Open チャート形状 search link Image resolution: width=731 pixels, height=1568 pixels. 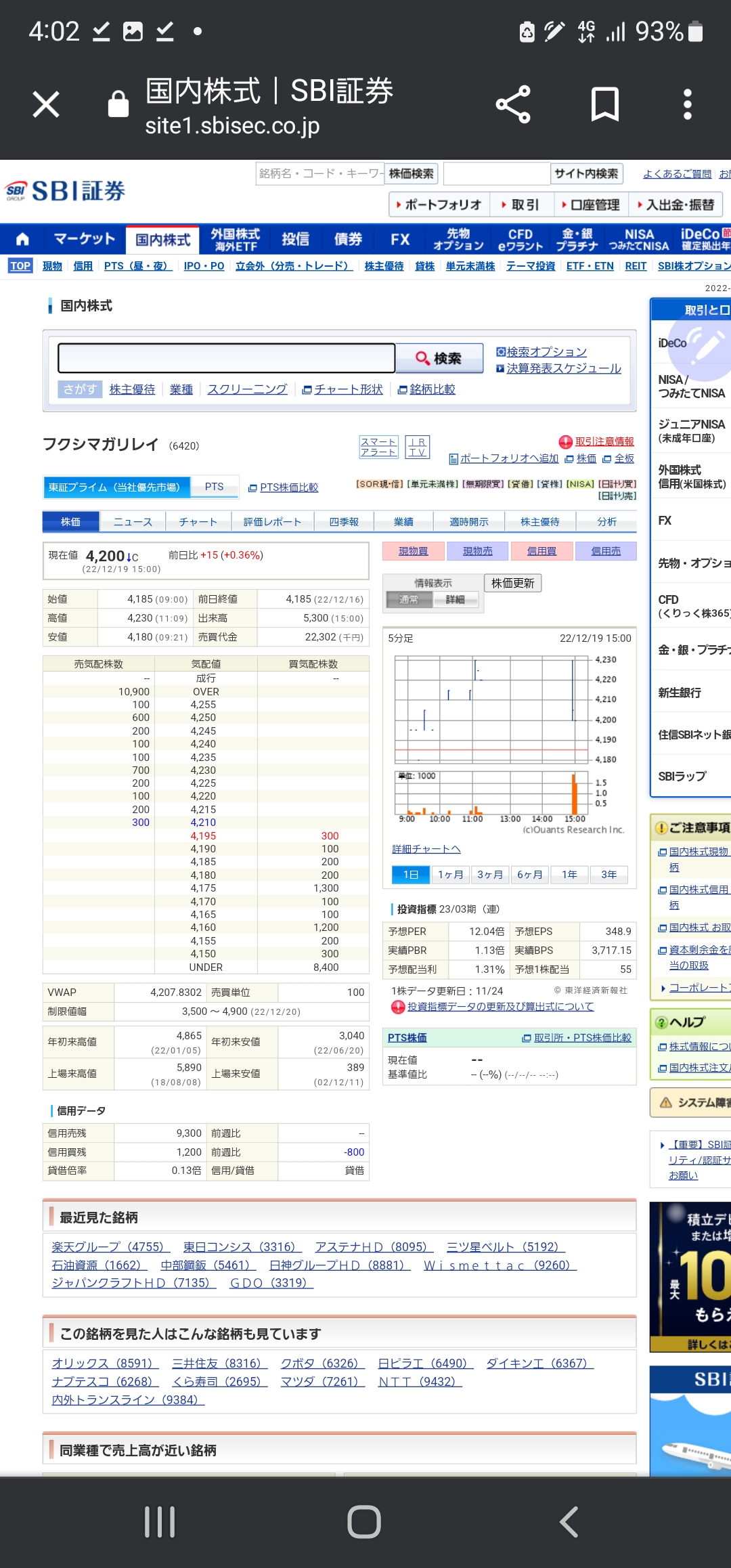coord(348,389)
